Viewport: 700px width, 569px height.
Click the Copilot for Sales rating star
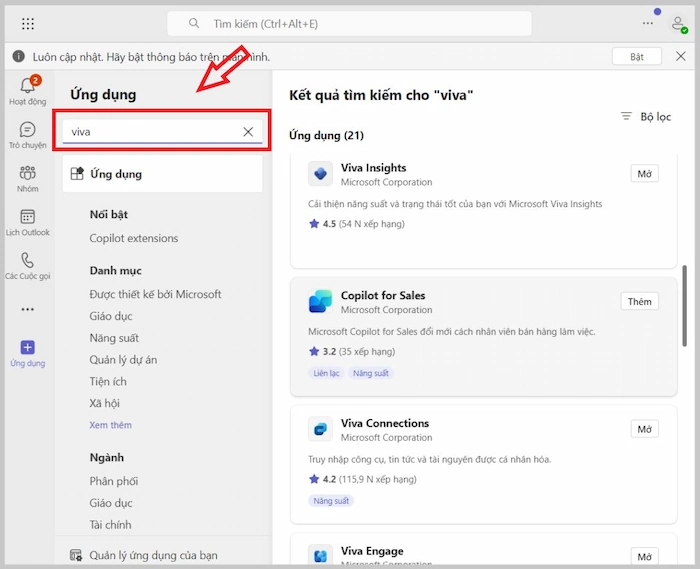(314, 351)
